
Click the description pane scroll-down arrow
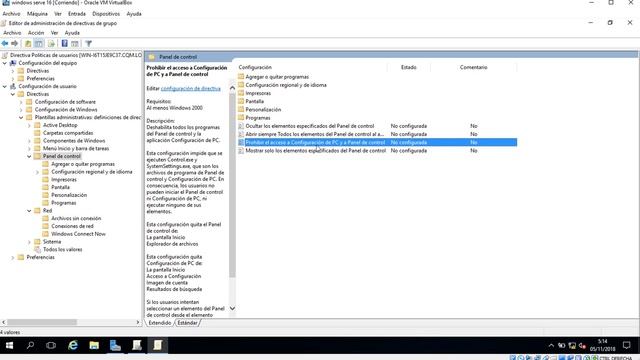[232, 309]
